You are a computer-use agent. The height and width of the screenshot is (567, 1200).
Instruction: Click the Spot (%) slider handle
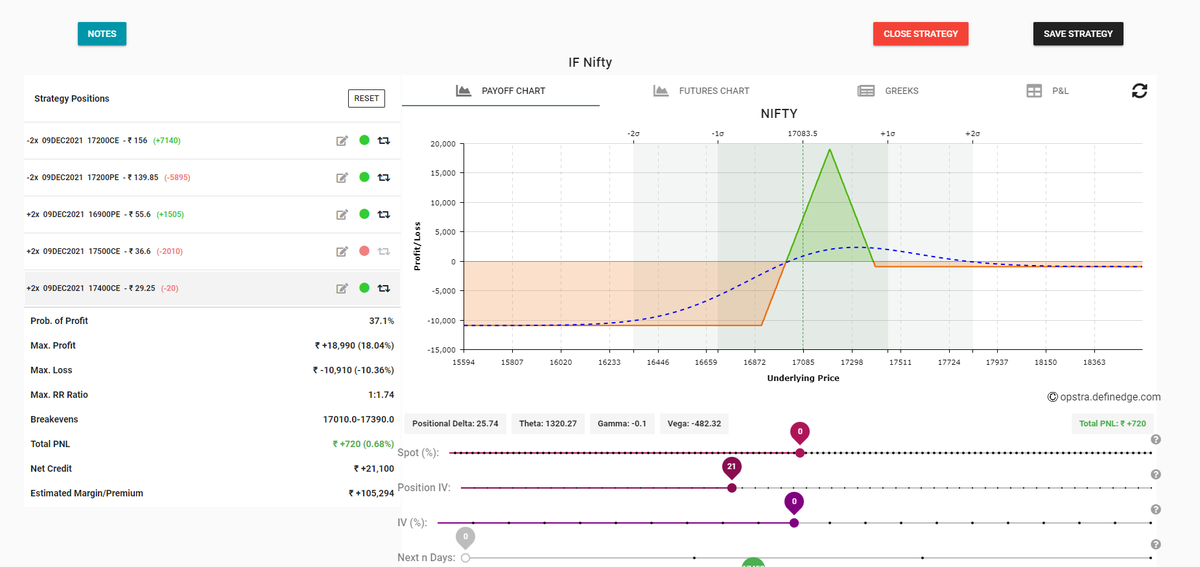799,453
